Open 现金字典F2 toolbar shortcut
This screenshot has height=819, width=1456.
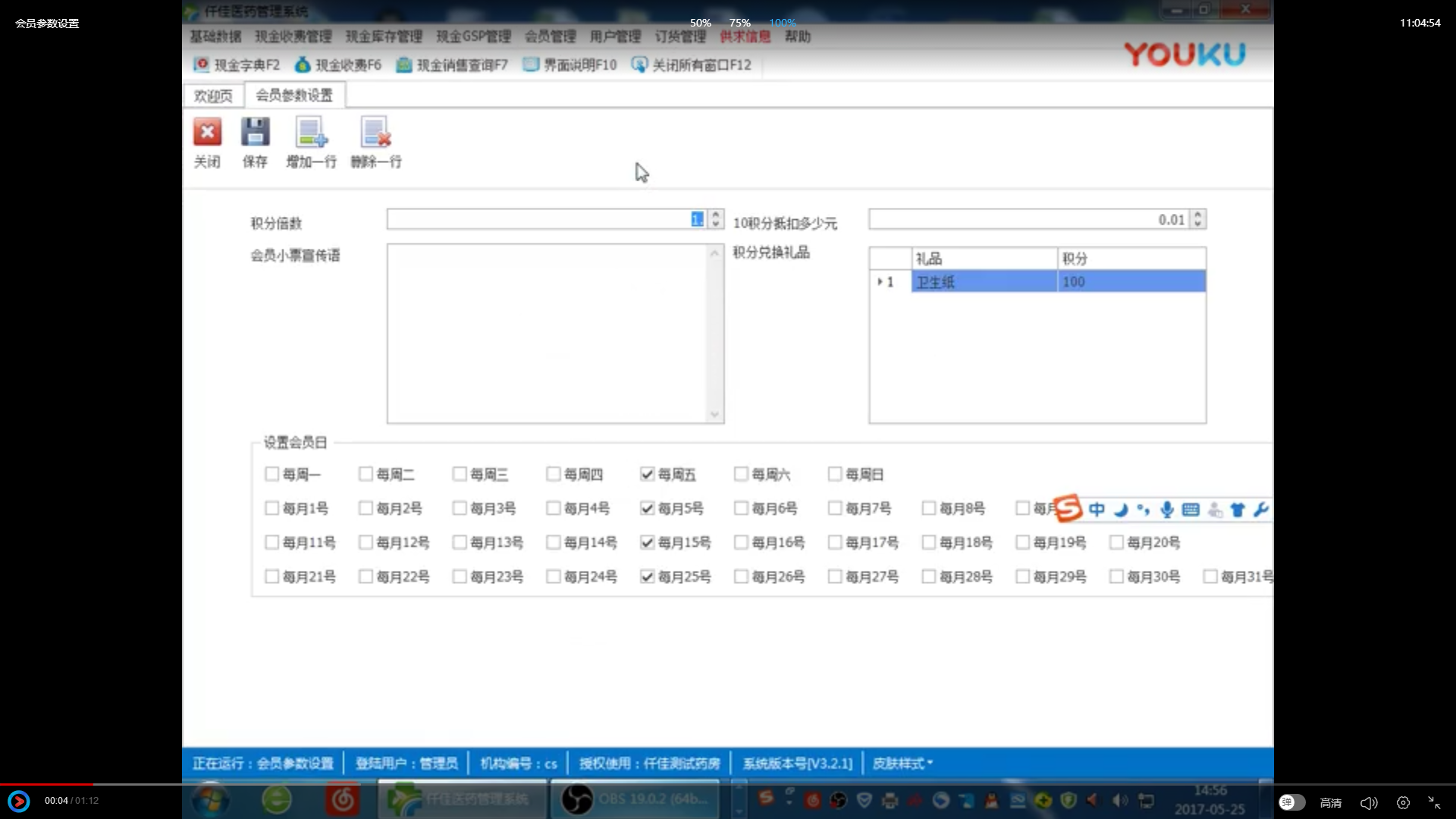[x=237, y=65]
